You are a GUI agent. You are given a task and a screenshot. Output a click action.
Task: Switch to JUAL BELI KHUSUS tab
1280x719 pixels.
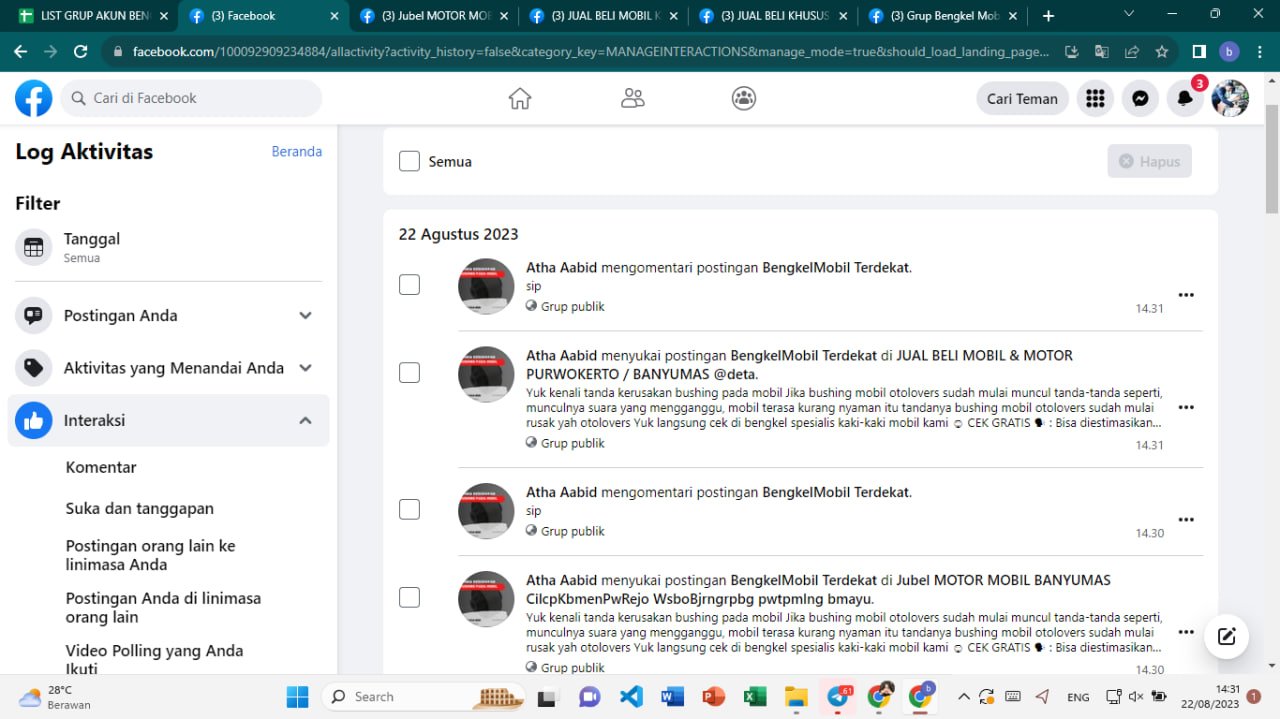tap(774, 16)
